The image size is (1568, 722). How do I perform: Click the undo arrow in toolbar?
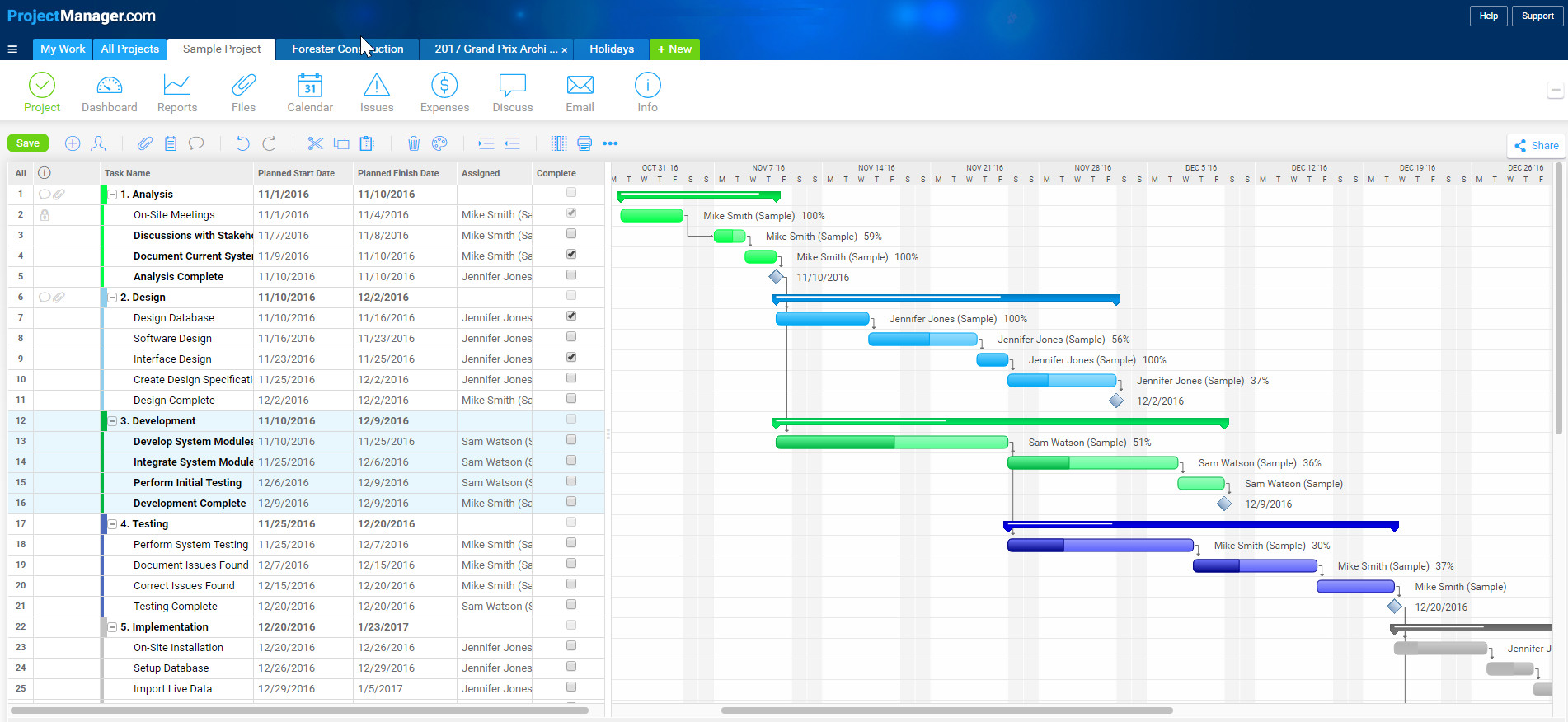coord(242,143)
